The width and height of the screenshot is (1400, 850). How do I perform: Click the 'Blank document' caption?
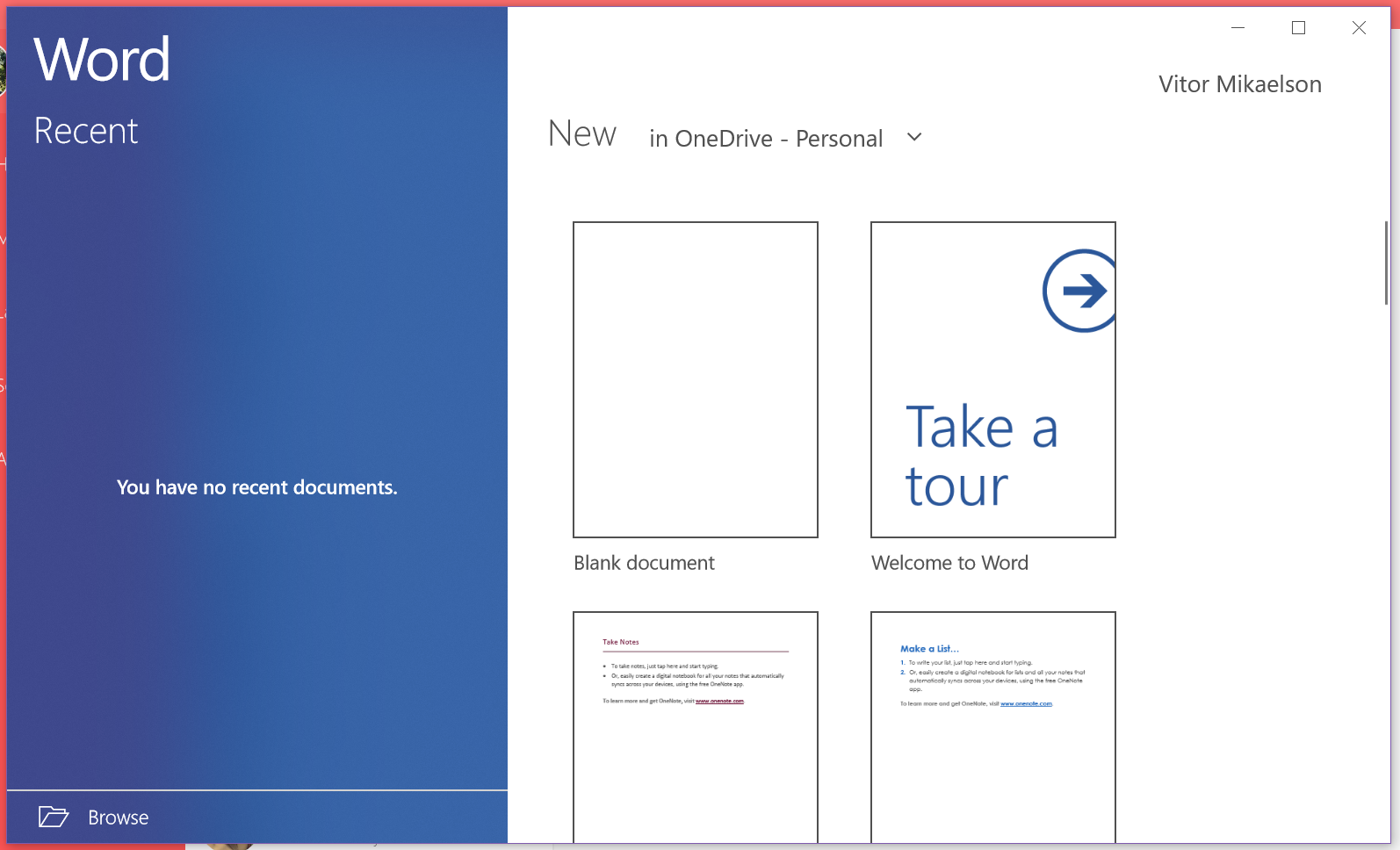click(644, 563)
